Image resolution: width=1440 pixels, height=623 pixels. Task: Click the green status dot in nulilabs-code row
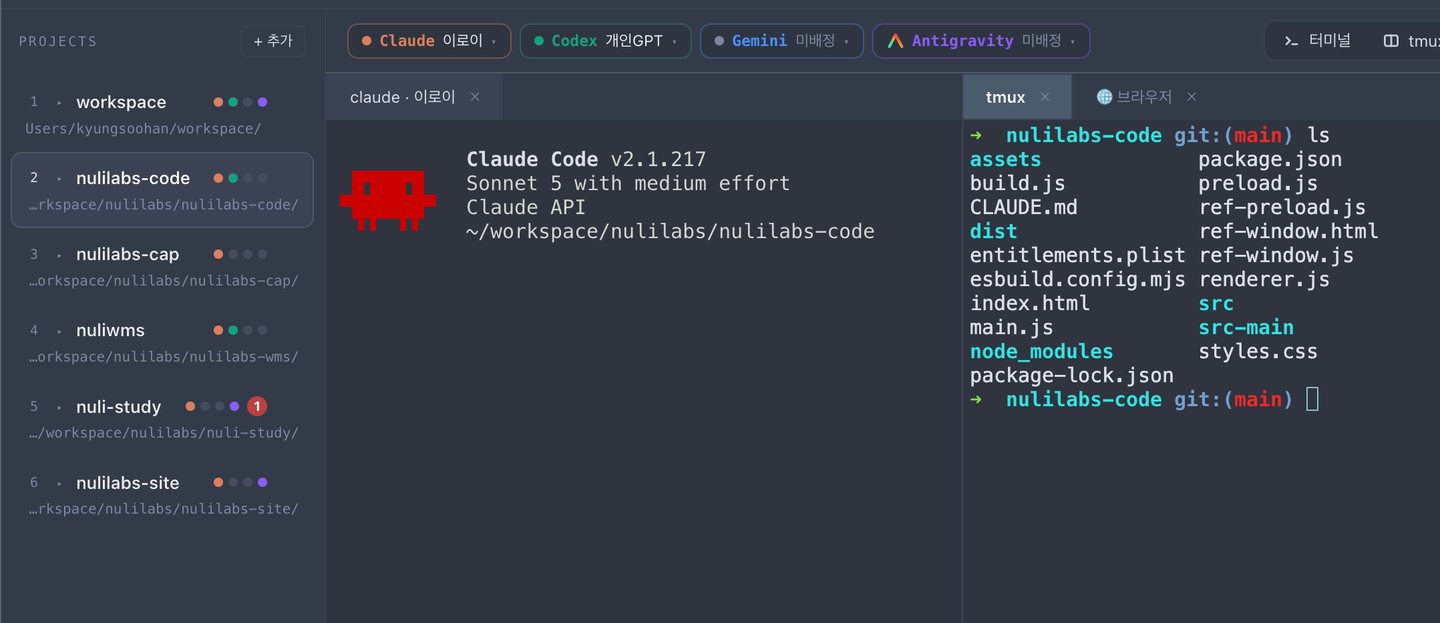pyautogui.click(x=233, y=178)
